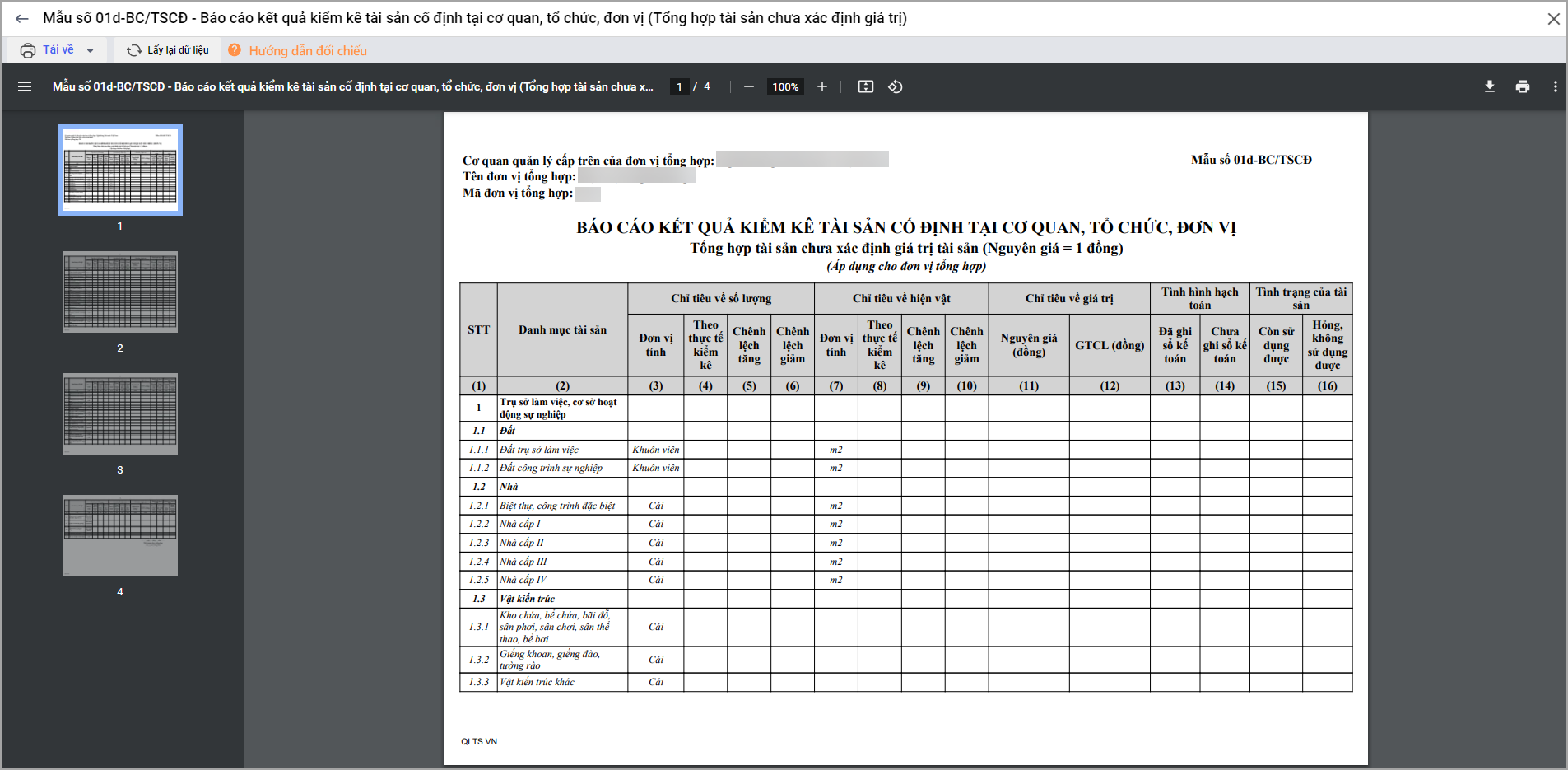This screenshot has height=770, width=1568.
Task: Toggle the PDF sidebar hamburger menu
Action: pyautogui.click(x=25, y=86)
